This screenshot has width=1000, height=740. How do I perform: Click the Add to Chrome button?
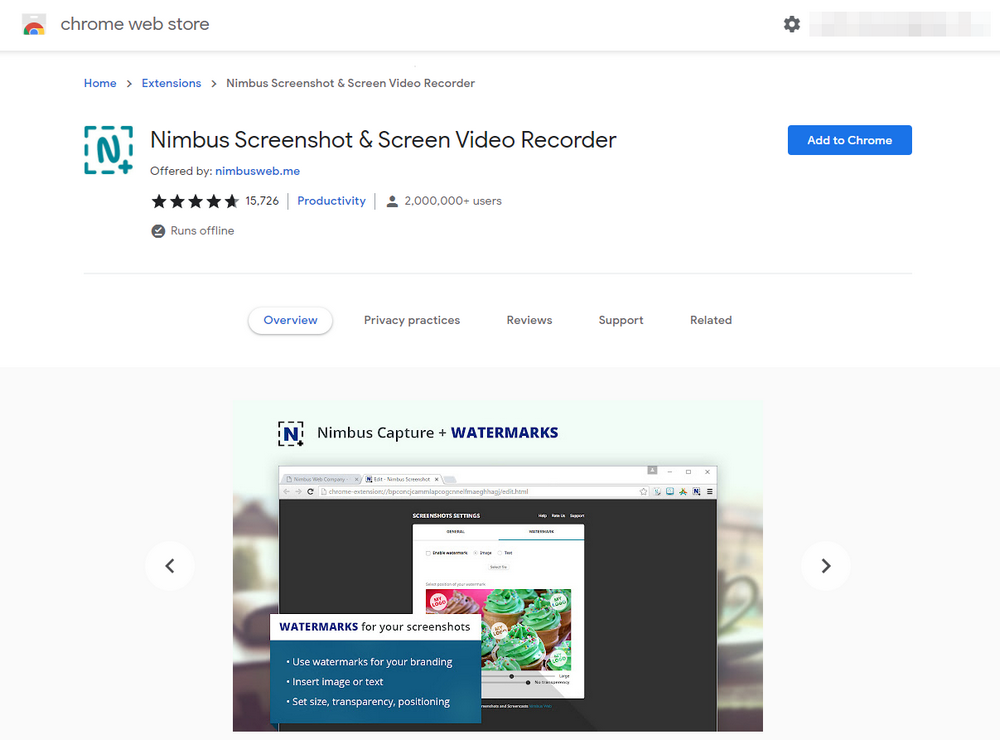click(849, 140)
